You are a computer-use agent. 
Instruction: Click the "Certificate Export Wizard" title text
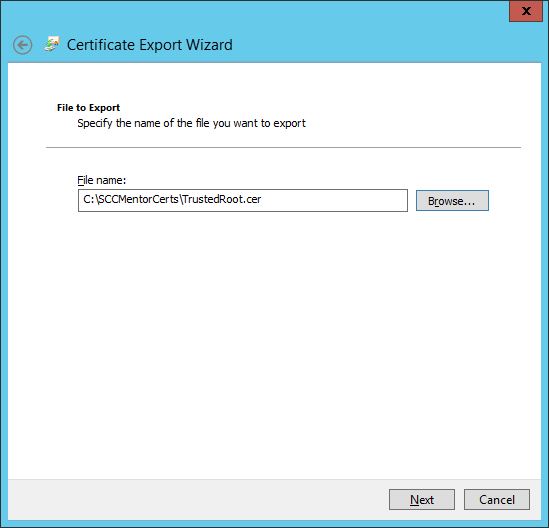pos(150,45)
